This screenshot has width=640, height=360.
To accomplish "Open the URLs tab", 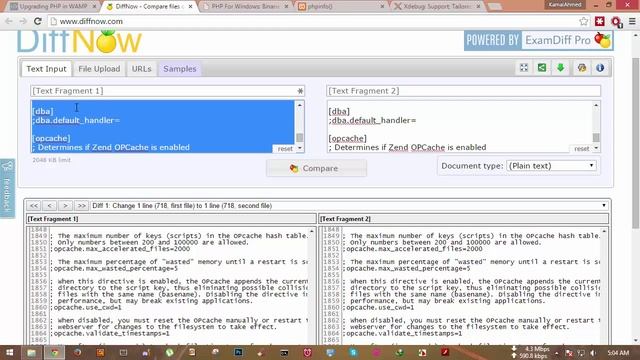I will coord(141,69).
